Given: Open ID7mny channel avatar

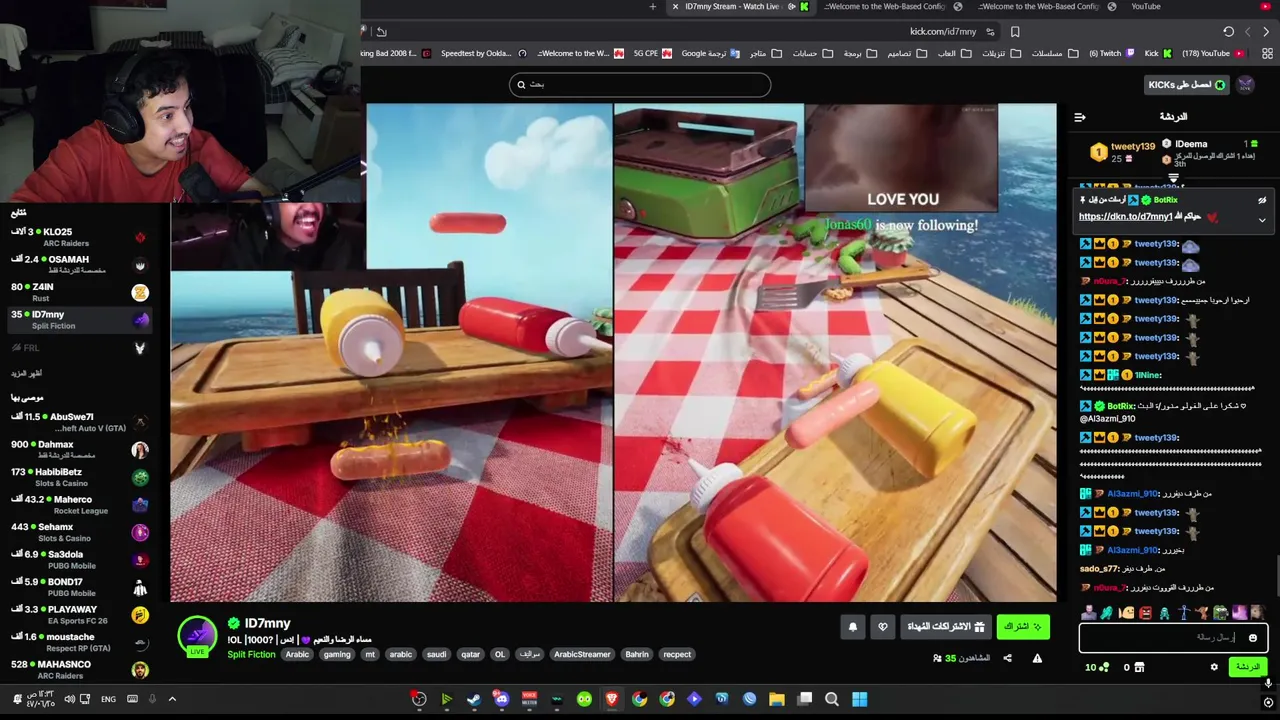Looking at the screenshot, I should point(197,636).
